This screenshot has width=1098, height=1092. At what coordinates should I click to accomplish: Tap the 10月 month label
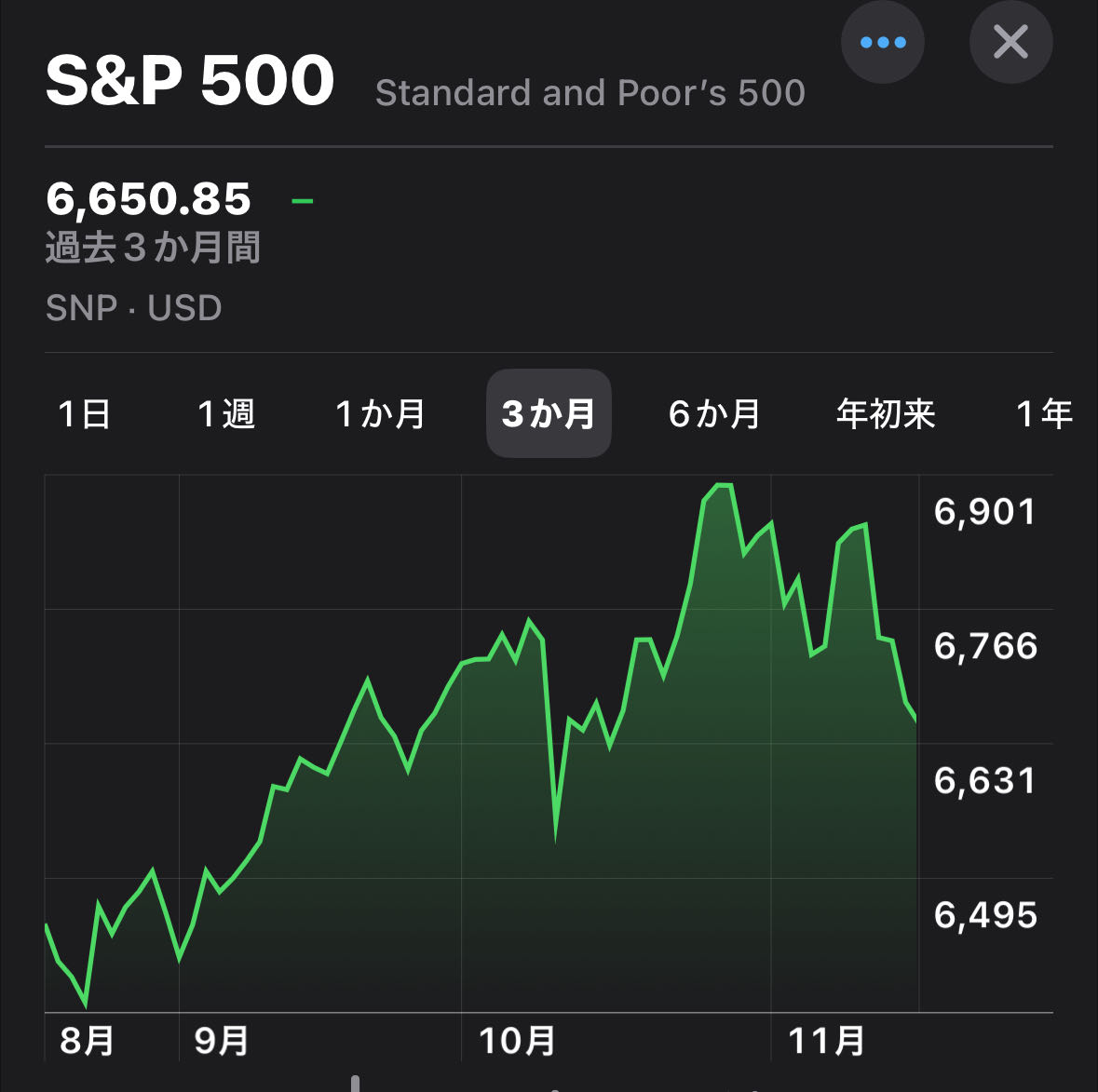518,1040
